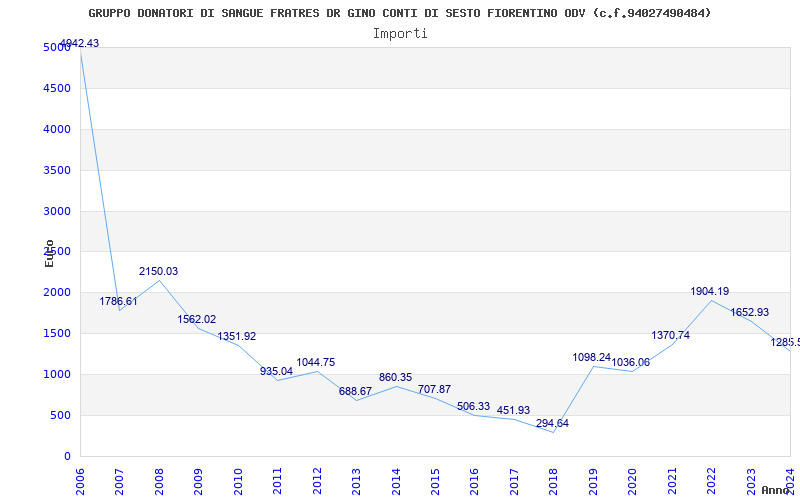
Task: Click the x-axis year 2013
Action: point(356,481)
